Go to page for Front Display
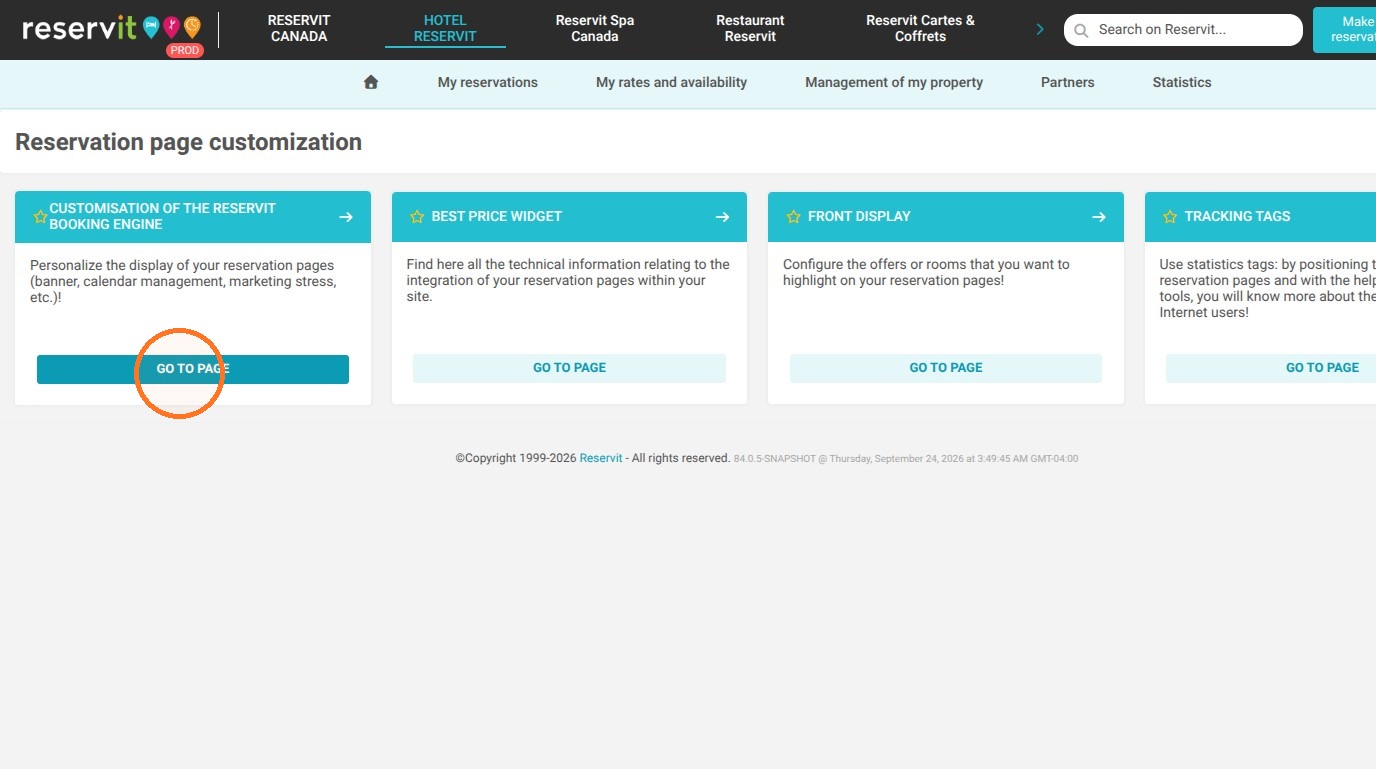Screen dimensions: 1376x769 pos(946,368)
